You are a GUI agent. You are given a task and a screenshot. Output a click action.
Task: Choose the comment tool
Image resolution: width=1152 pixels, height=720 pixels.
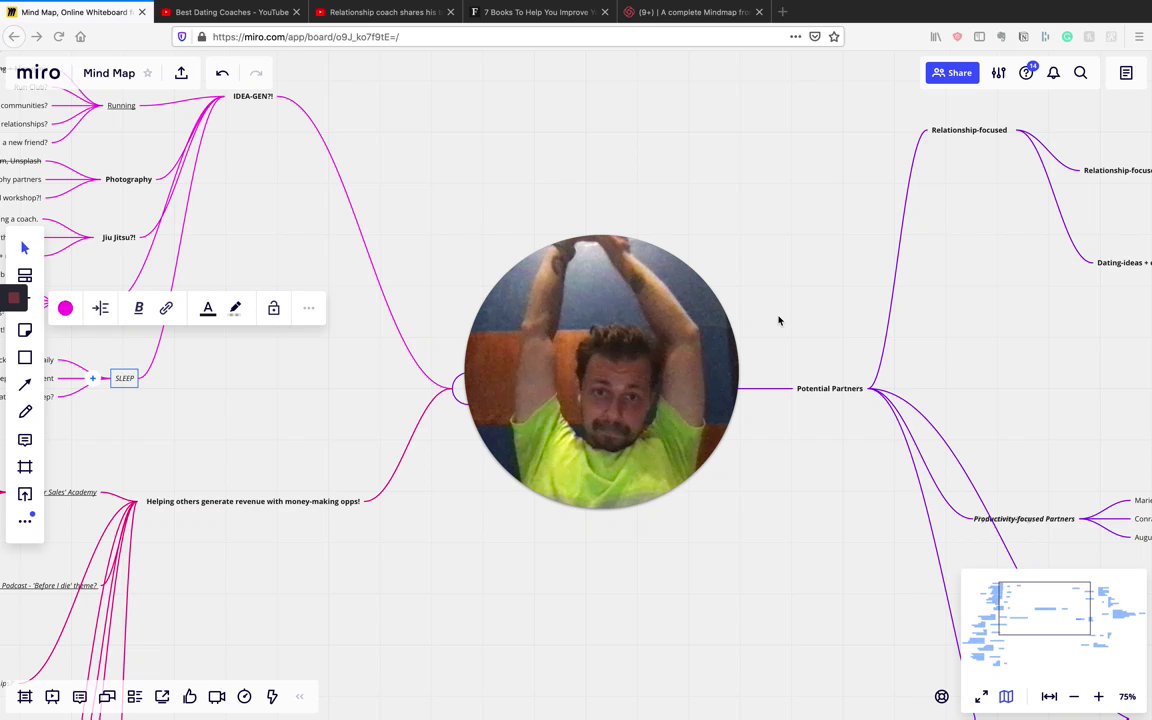point(25,439)
